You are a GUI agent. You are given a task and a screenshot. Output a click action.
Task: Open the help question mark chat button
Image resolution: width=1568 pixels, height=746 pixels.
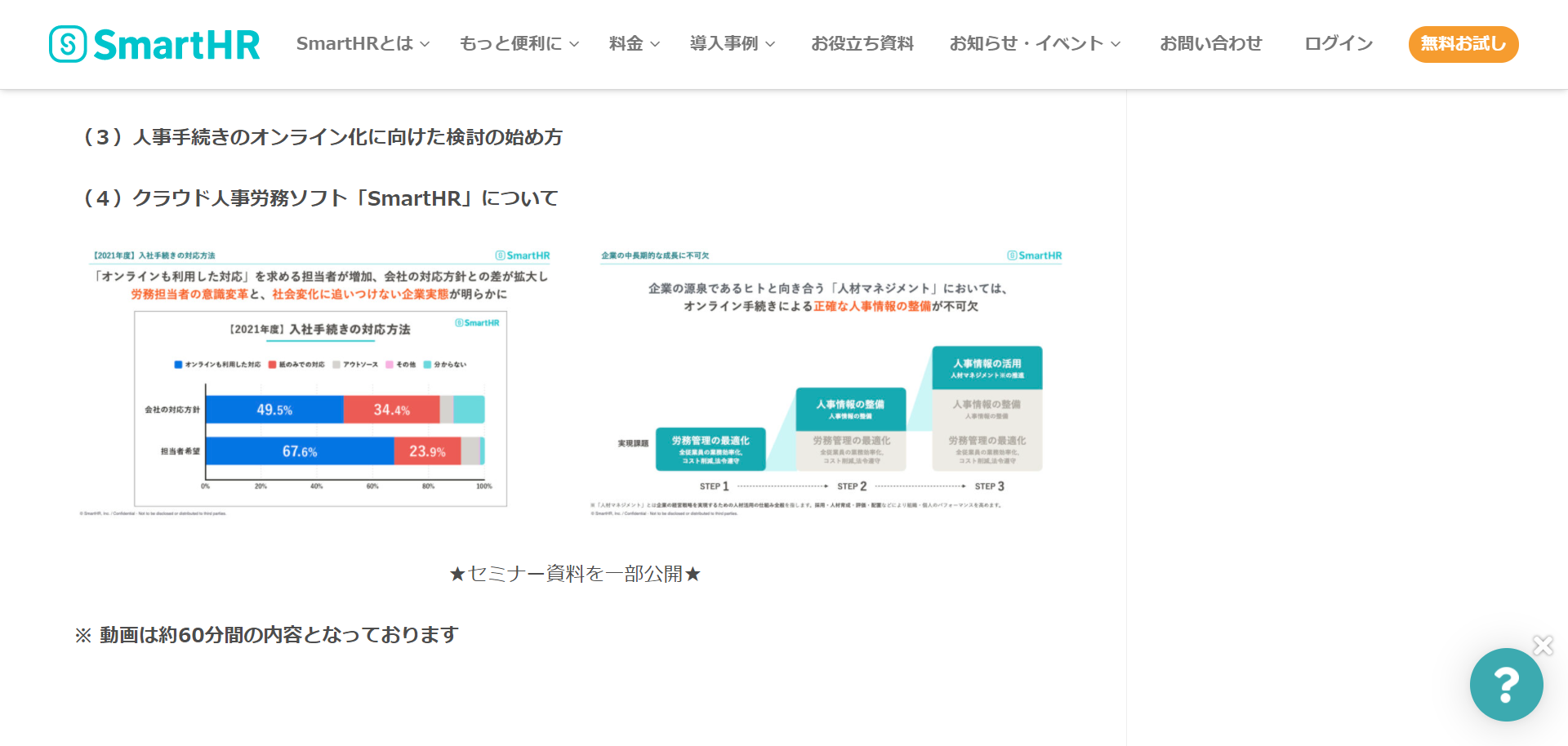pos(1507,685)
